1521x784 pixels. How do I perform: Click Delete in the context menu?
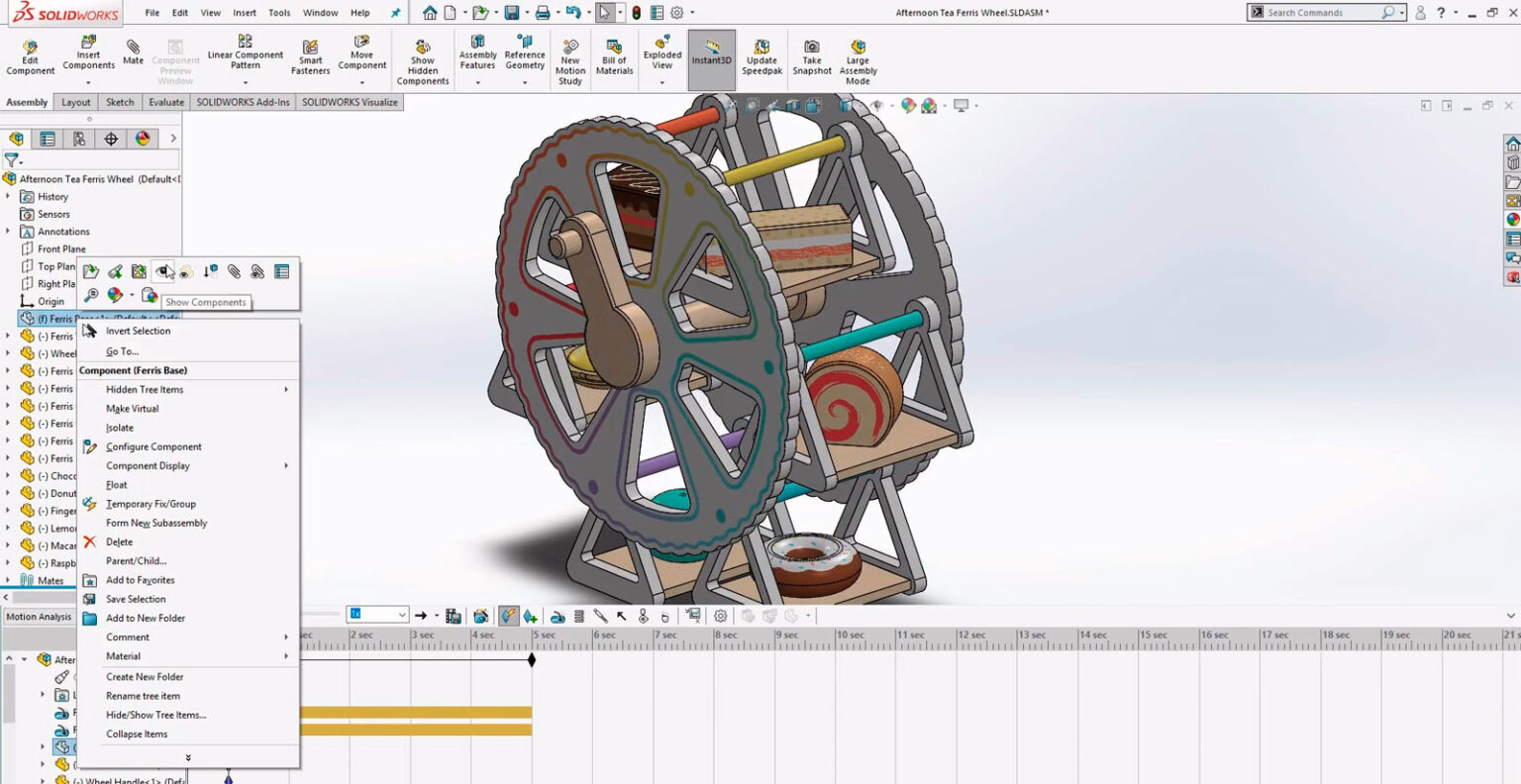coord(119,541)
